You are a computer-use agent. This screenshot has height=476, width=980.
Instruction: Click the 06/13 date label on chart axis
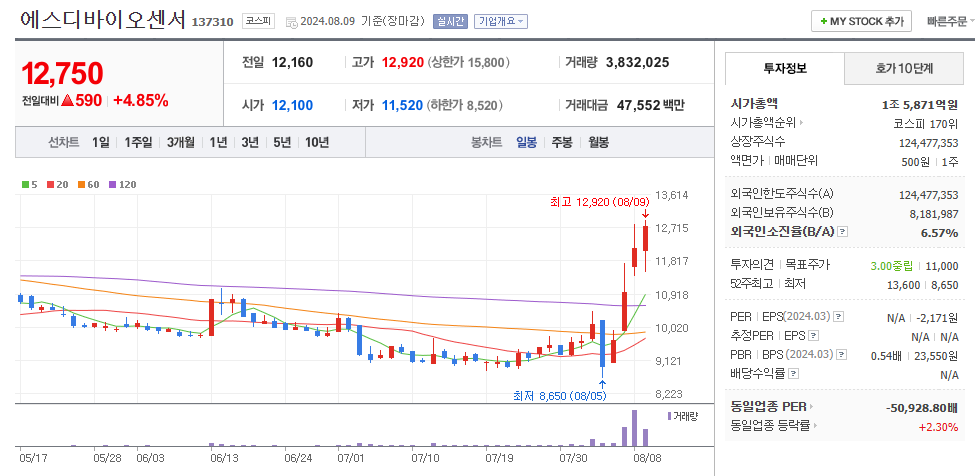point(224,457)
